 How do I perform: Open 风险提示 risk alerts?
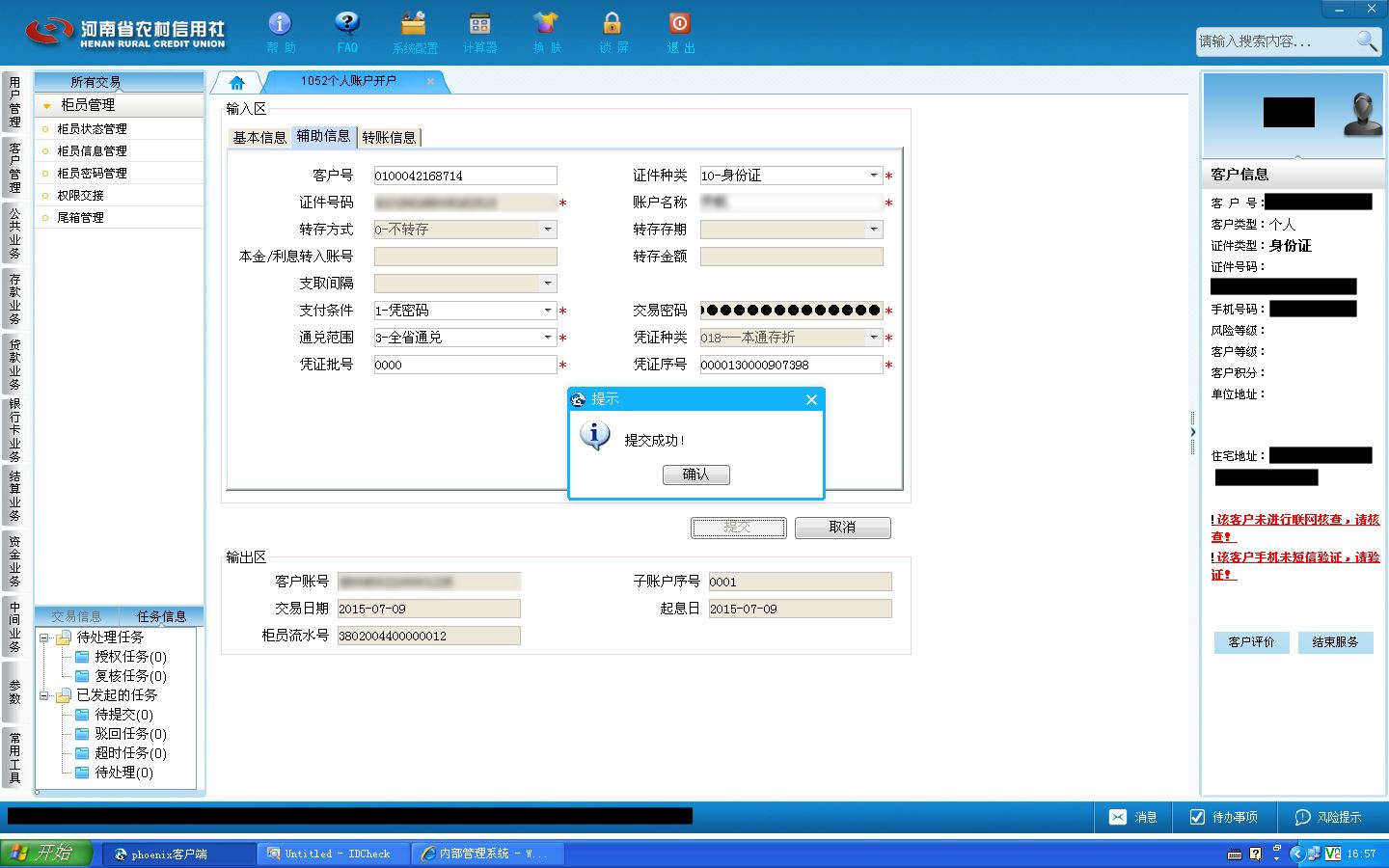pyautogui.click(x=1328, y=817)
